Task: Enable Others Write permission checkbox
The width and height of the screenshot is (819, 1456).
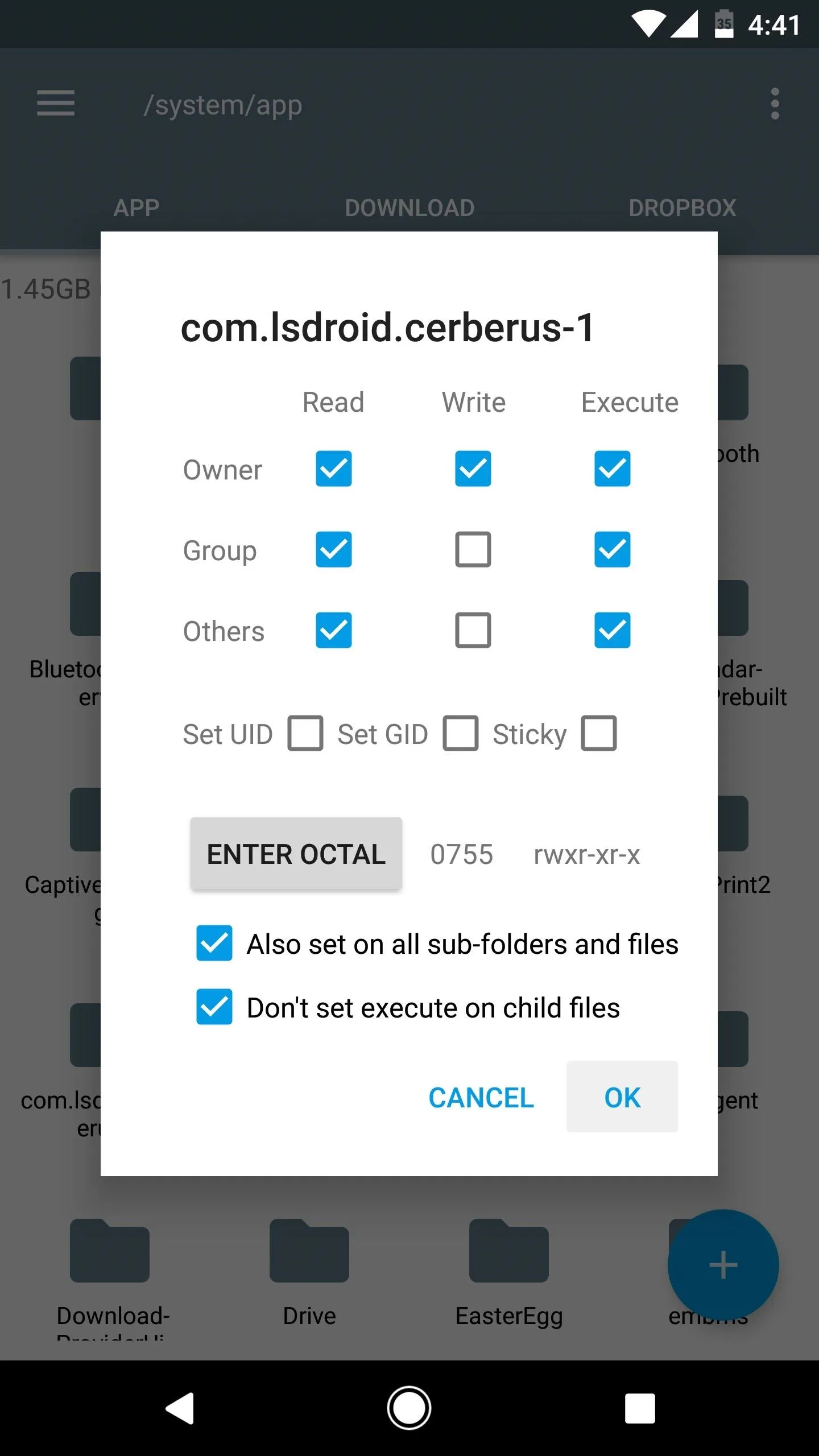Action: [473, 630]
